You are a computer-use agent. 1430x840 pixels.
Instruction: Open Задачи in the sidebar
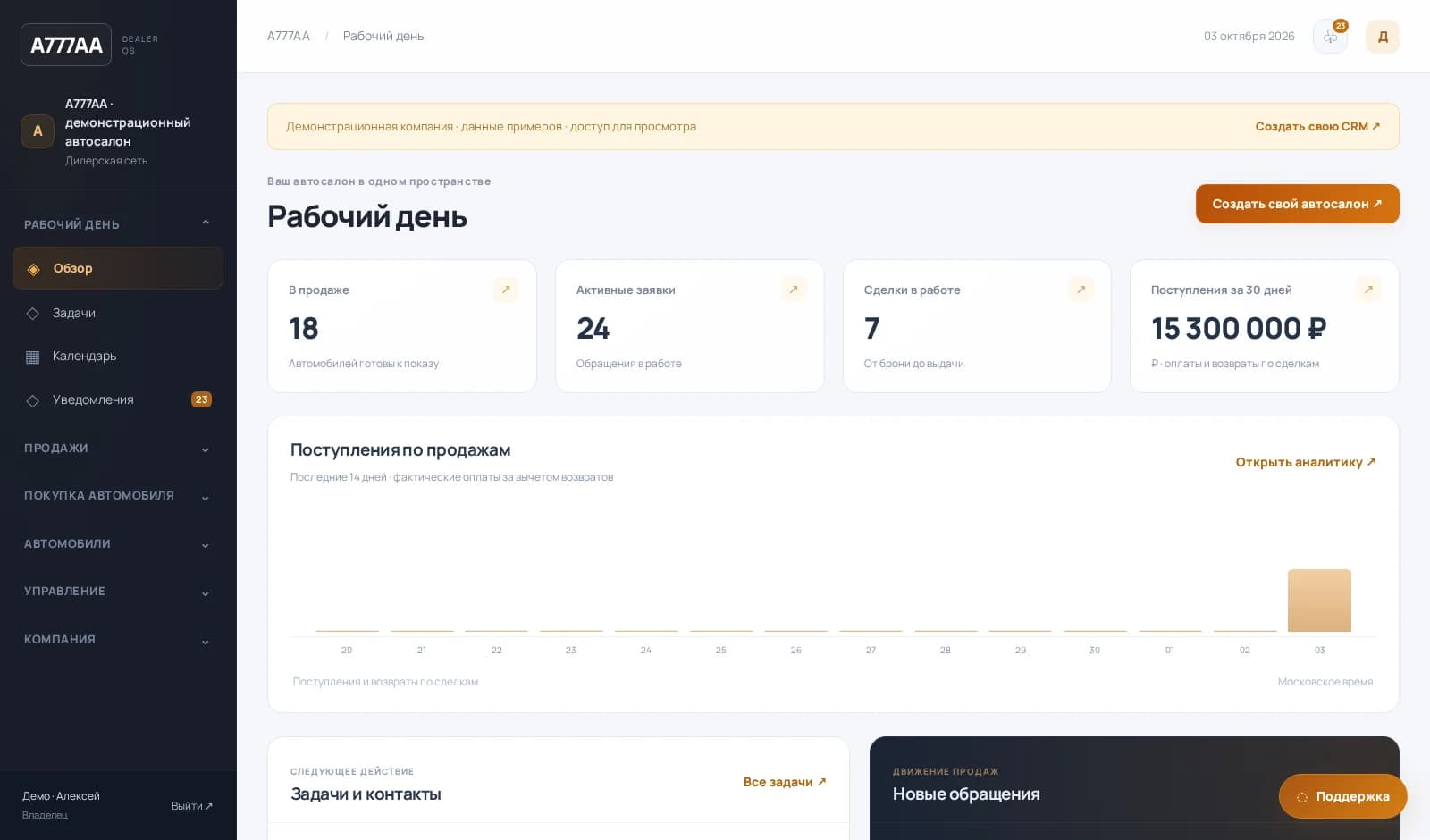[x=117, y=313]
